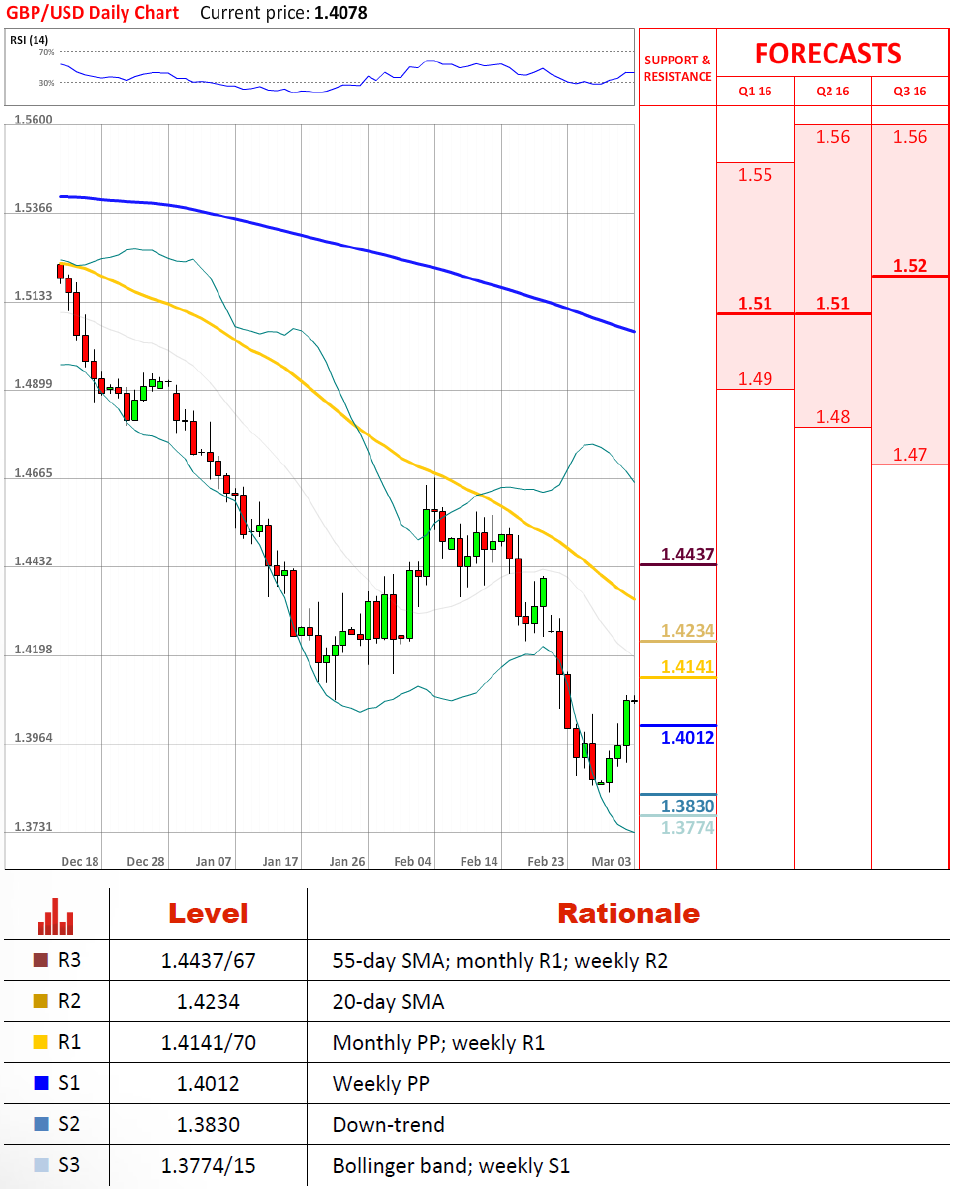
Task: Click the Dec 18 date axis label
Action: coord(80,861)
